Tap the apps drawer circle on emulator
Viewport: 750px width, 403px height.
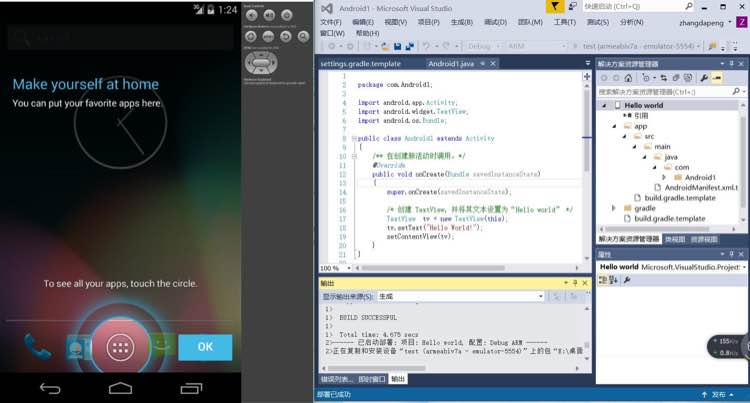(120, 348)
